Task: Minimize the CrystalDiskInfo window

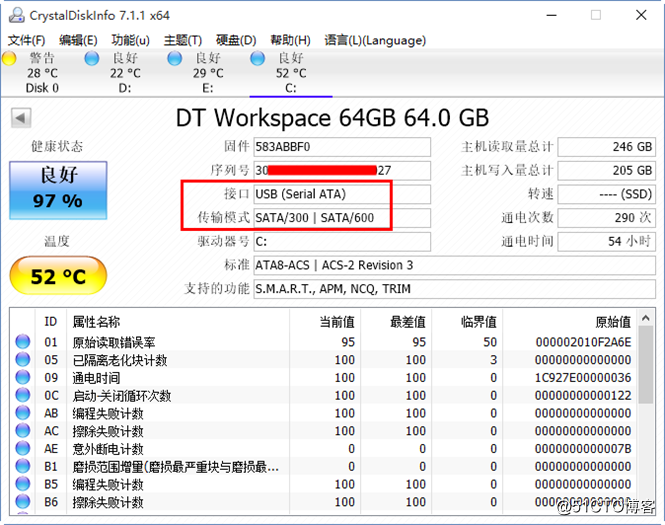Action: (551, 16)
